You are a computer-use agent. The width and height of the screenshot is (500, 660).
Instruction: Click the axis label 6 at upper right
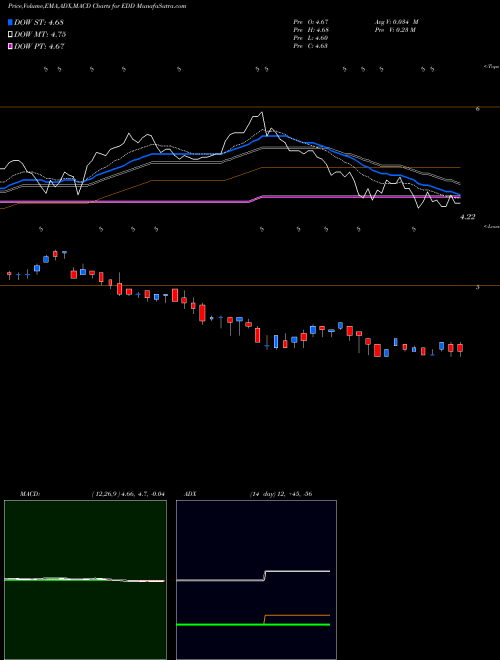coord(477,109)
